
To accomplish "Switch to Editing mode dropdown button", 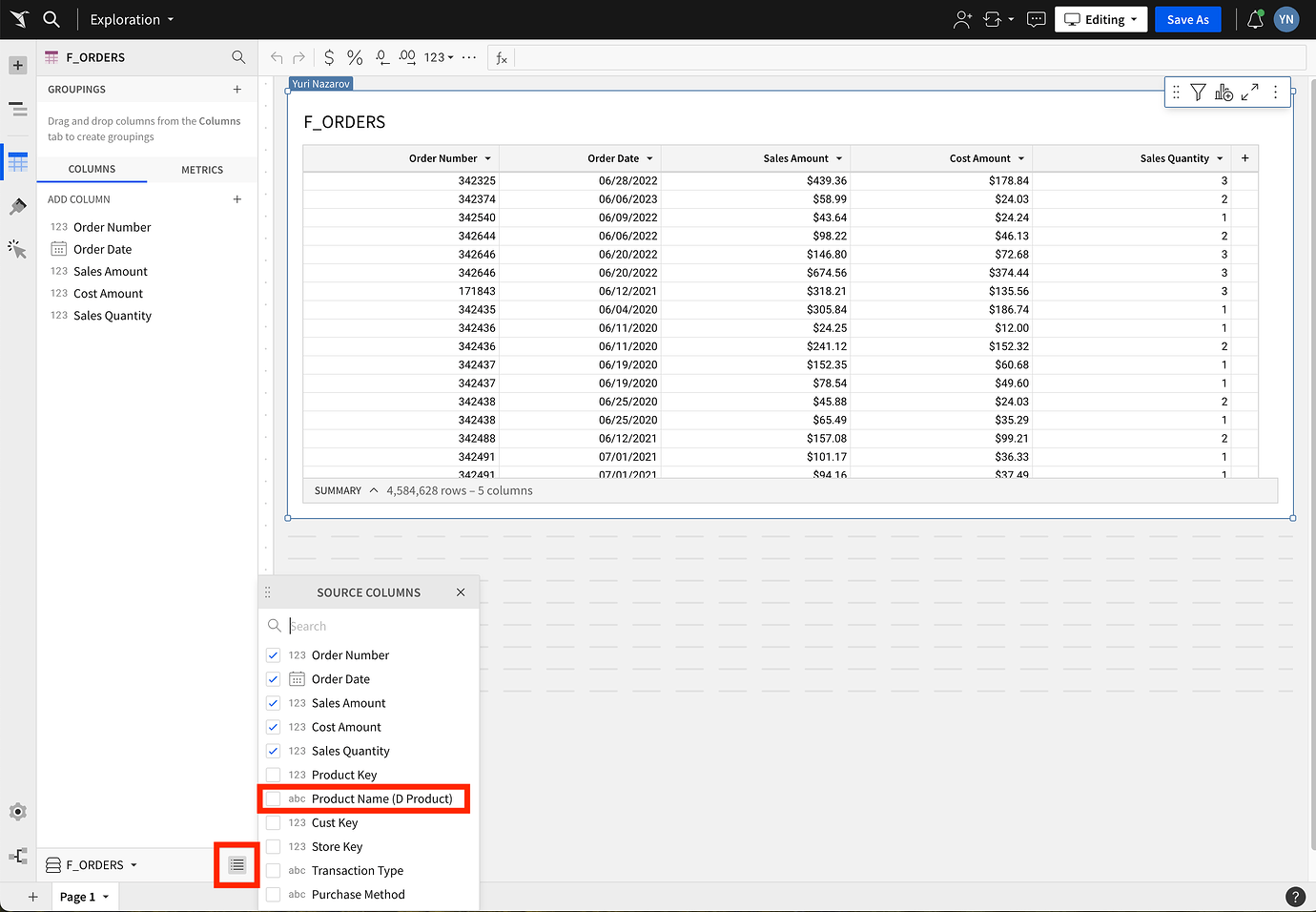I will (x=1100, y=18).
